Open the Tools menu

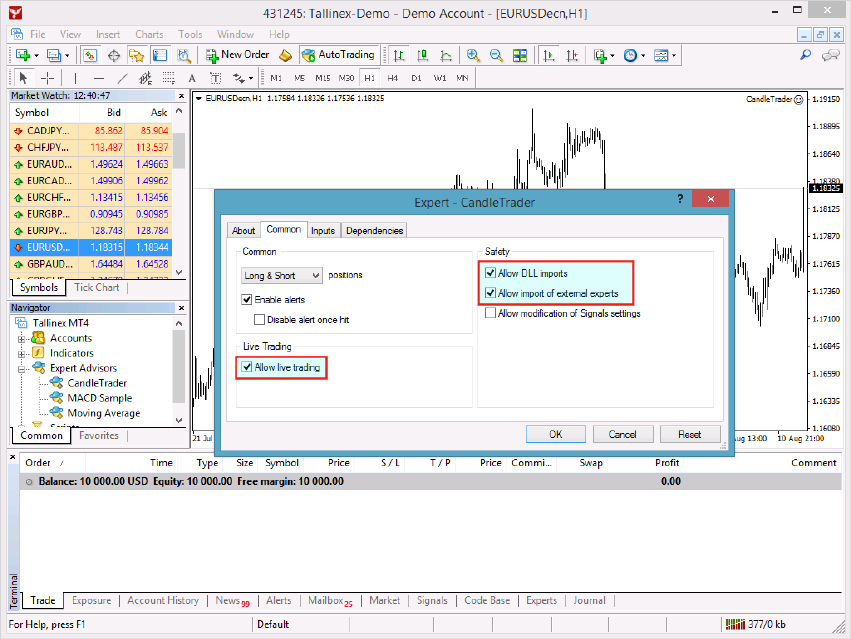tap(190, 34)
